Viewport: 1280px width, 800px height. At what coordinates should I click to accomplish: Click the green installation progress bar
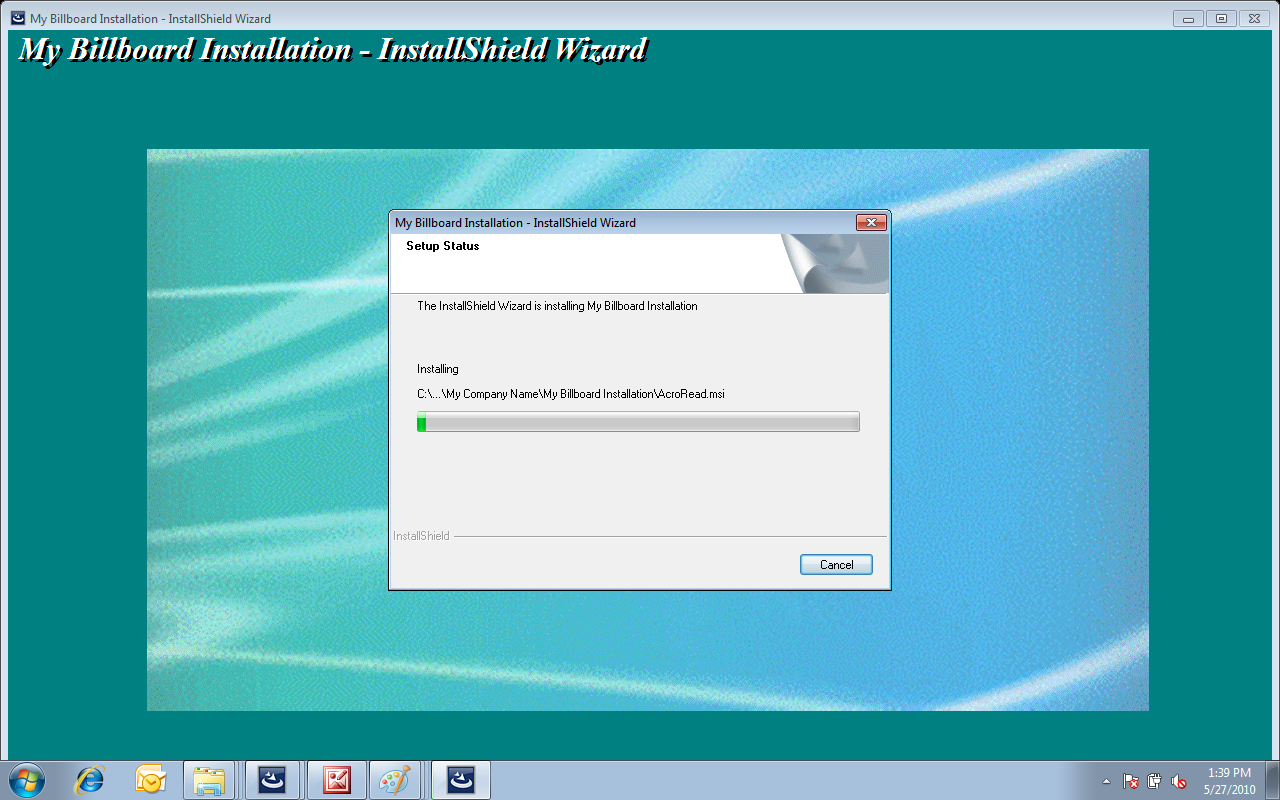point(638,422)
